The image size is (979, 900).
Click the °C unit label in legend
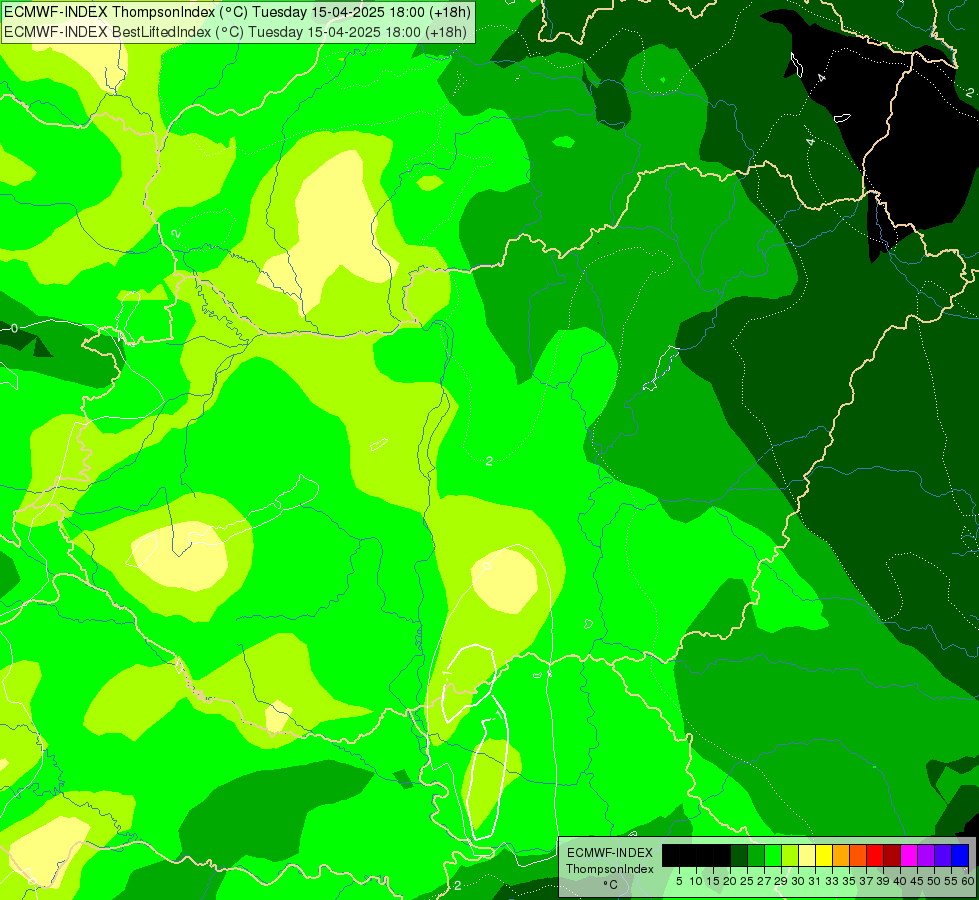611,885
